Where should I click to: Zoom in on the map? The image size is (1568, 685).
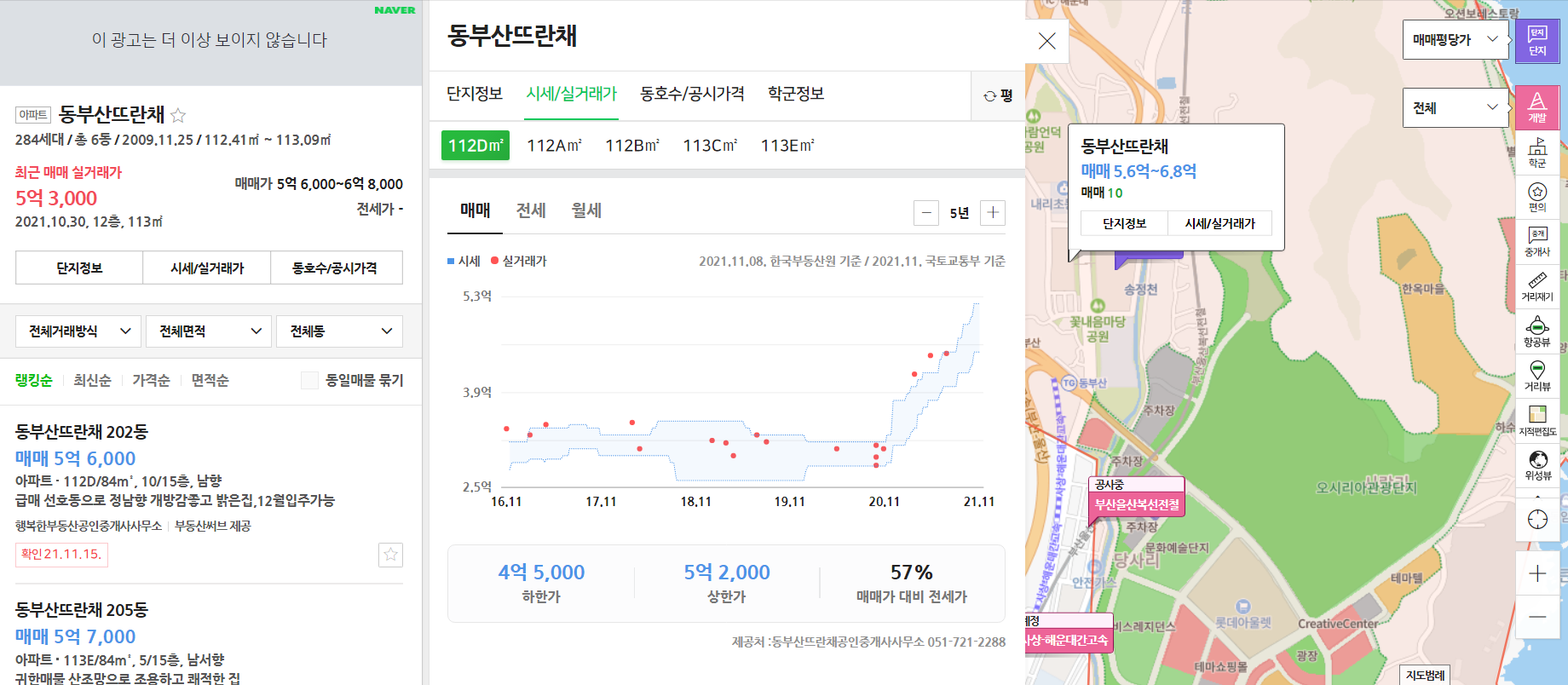pos(1537,573)
